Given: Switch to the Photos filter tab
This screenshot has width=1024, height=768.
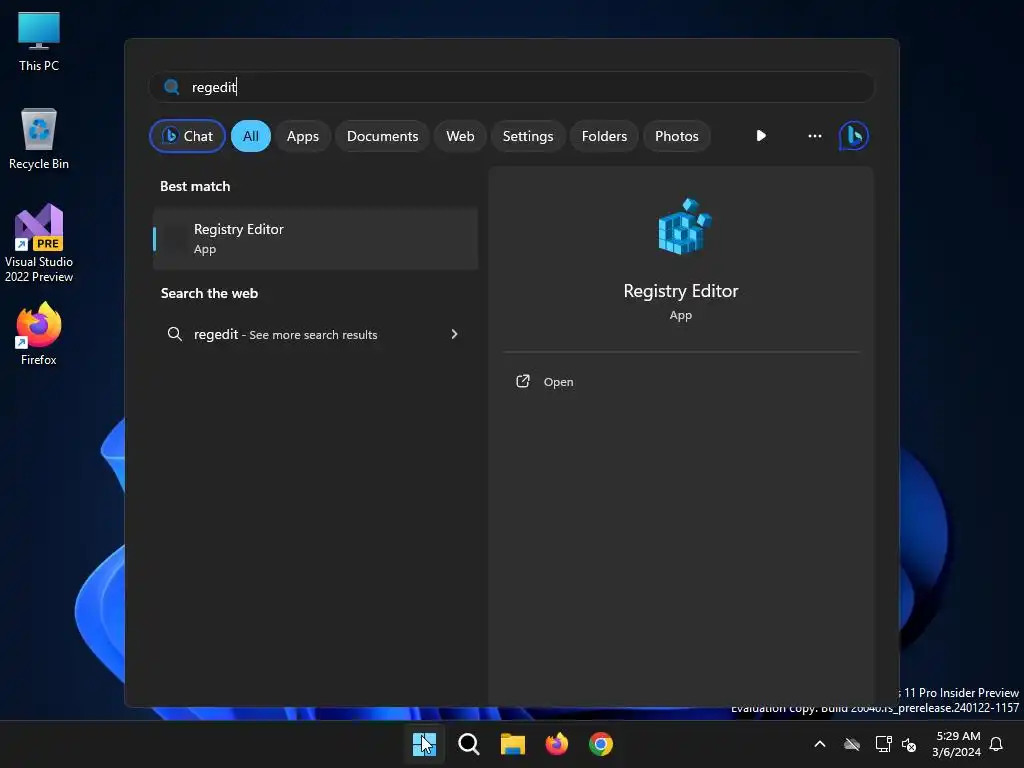Looking at the screenshot, I should (677, 136).
